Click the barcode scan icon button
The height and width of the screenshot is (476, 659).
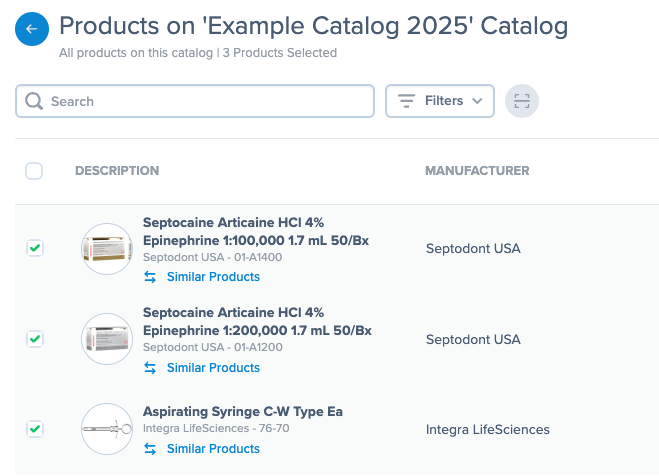[x=522, y=101]
